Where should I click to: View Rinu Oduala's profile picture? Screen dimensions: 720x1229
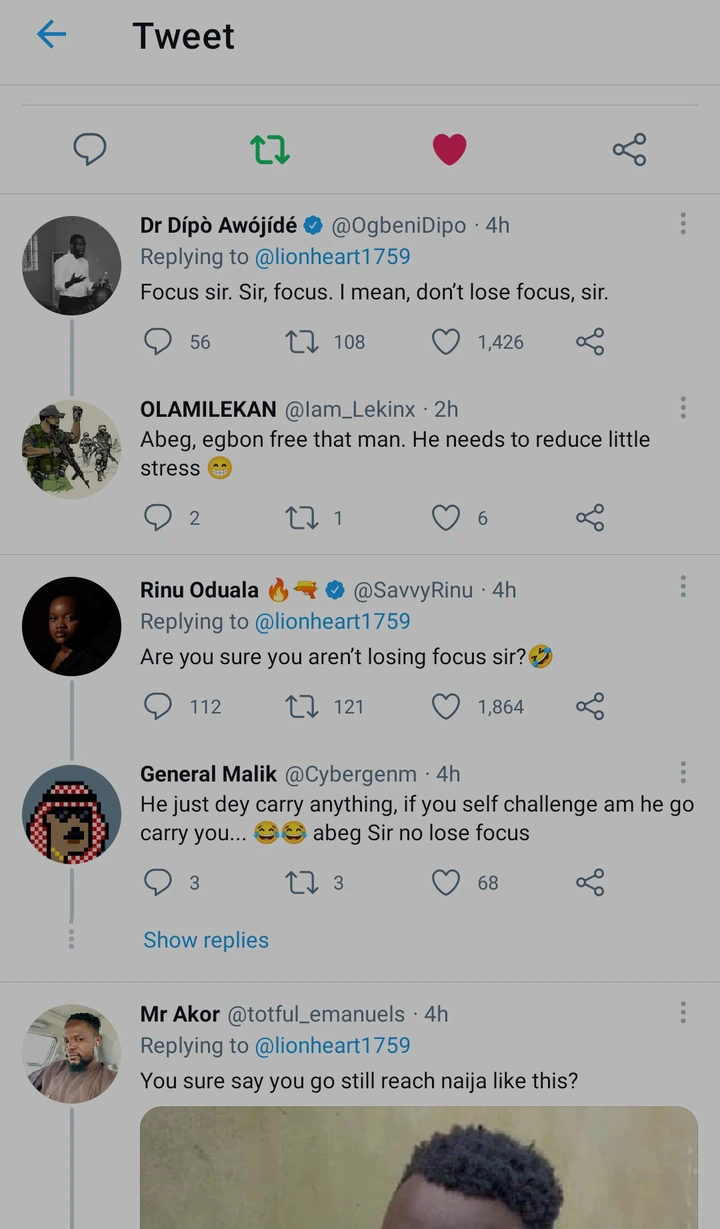(72, 626)
